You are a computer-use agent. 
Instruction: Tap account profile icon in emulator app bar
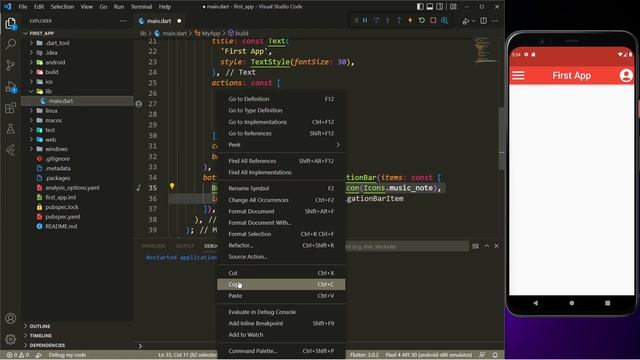pyautogui.click(x=625, y=76)
